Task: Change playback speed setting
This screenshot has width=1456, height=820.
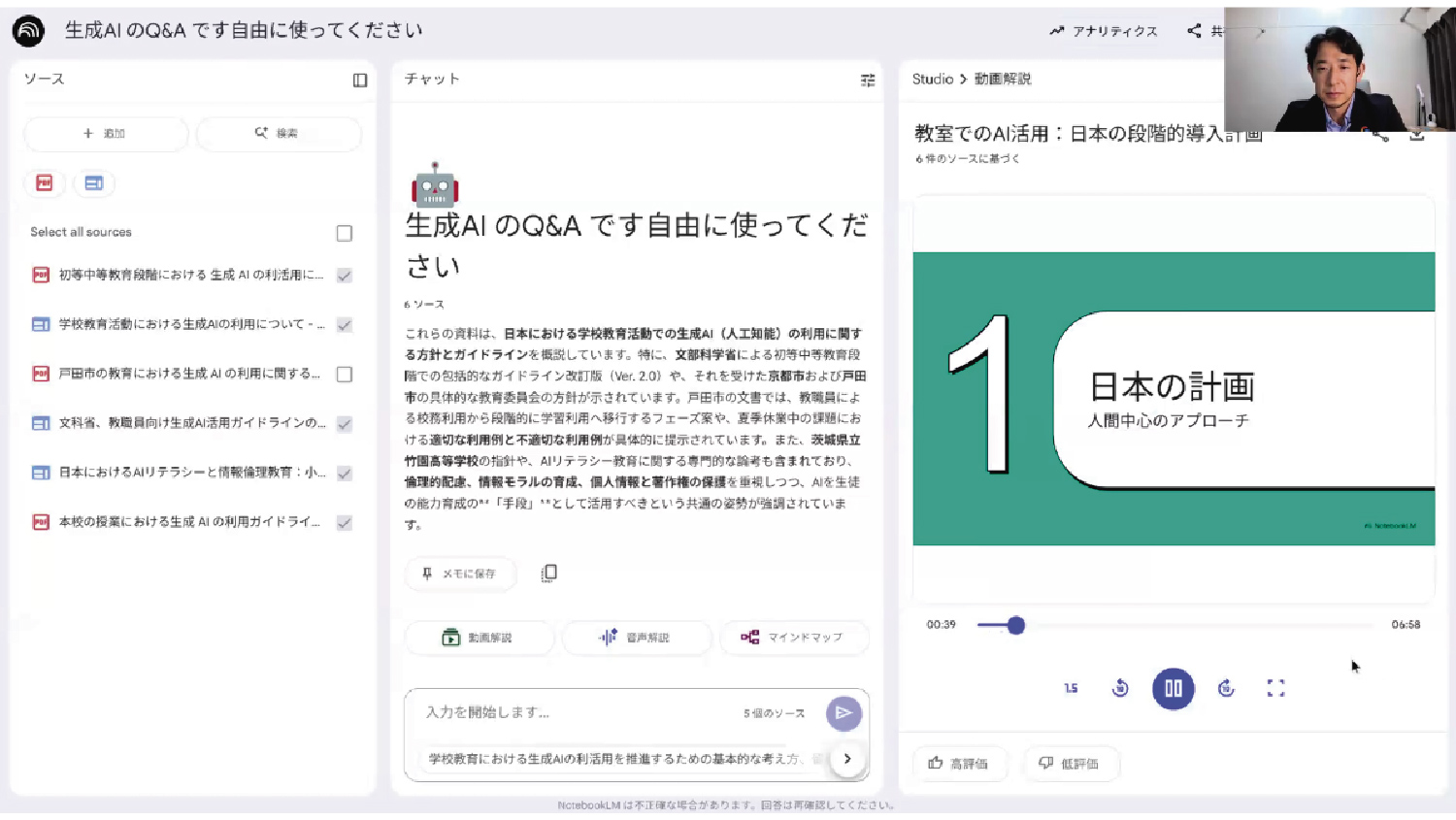Action: pos(1071,689)
